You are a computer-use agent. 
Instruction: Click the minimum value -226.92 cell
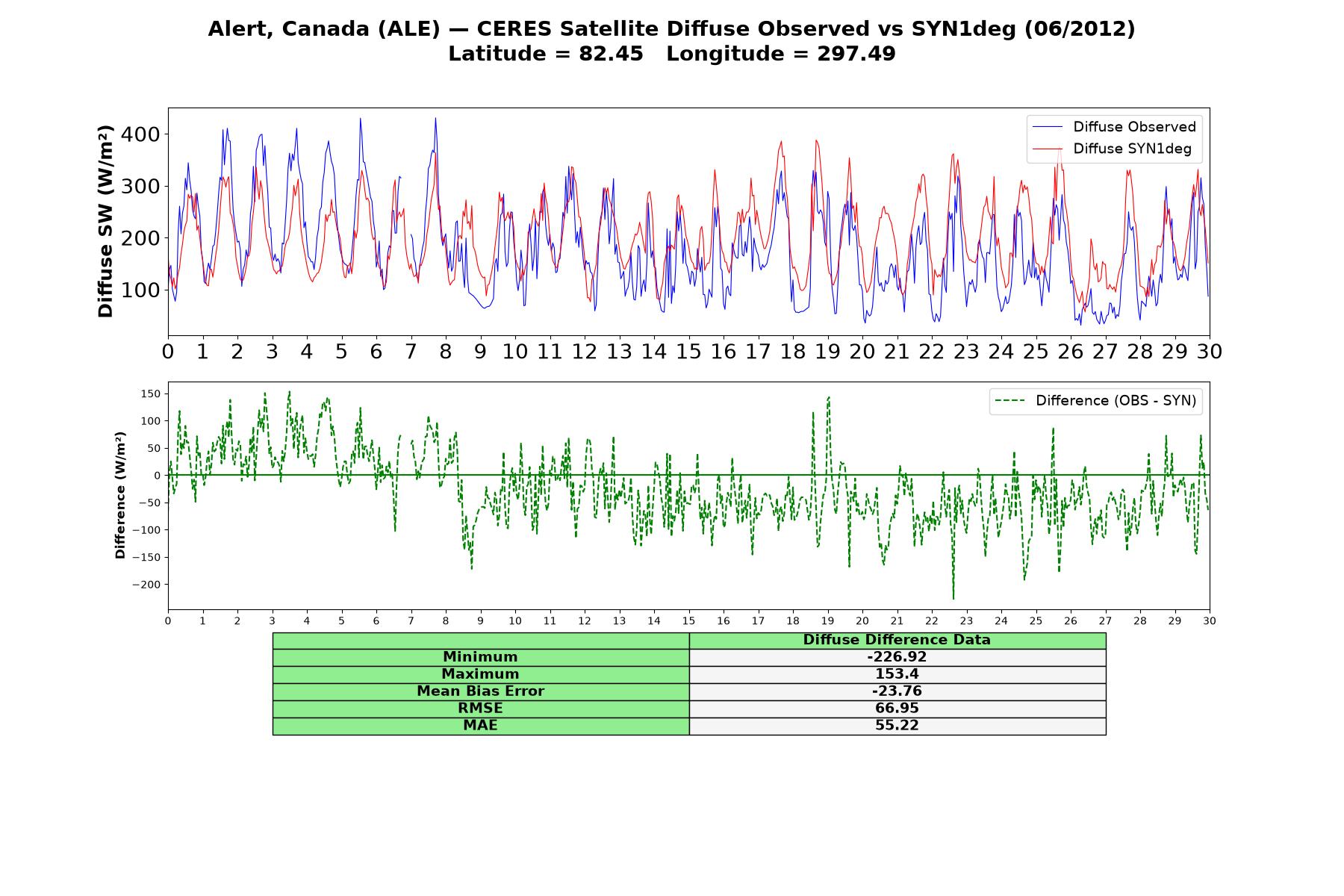tap(897, 657)
